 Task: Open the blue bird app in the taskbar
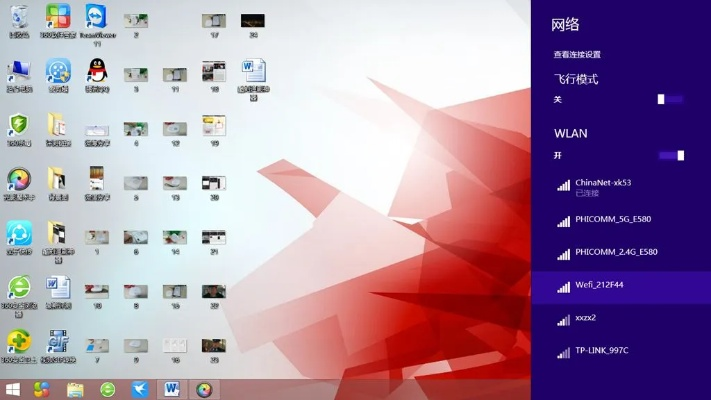[139, 389]
